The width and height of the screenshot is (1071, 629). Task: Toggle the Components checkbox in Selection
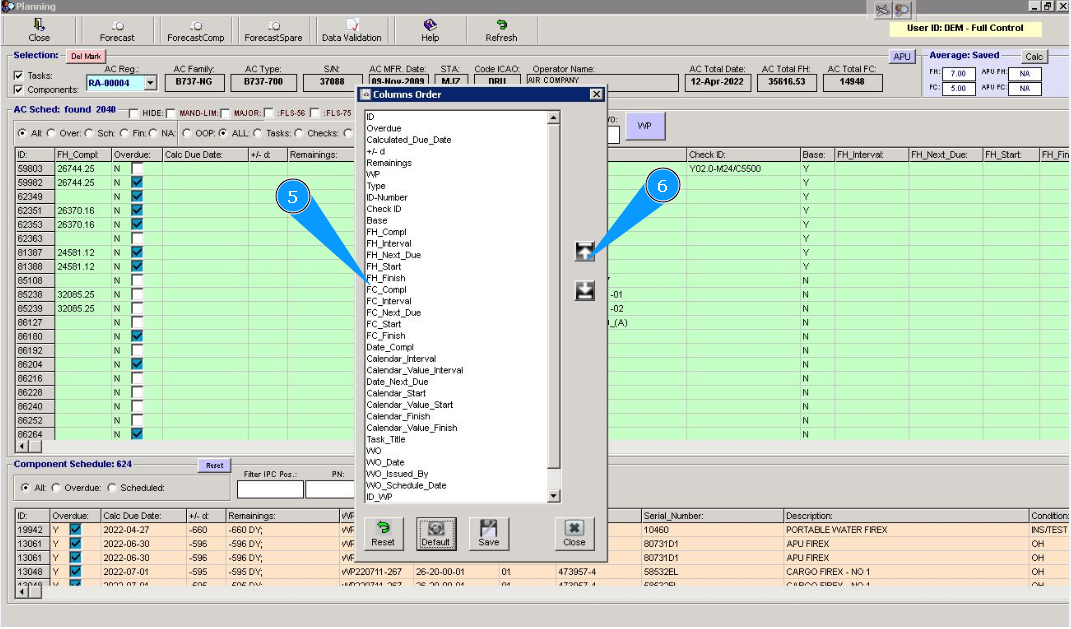tap(18, 89)
